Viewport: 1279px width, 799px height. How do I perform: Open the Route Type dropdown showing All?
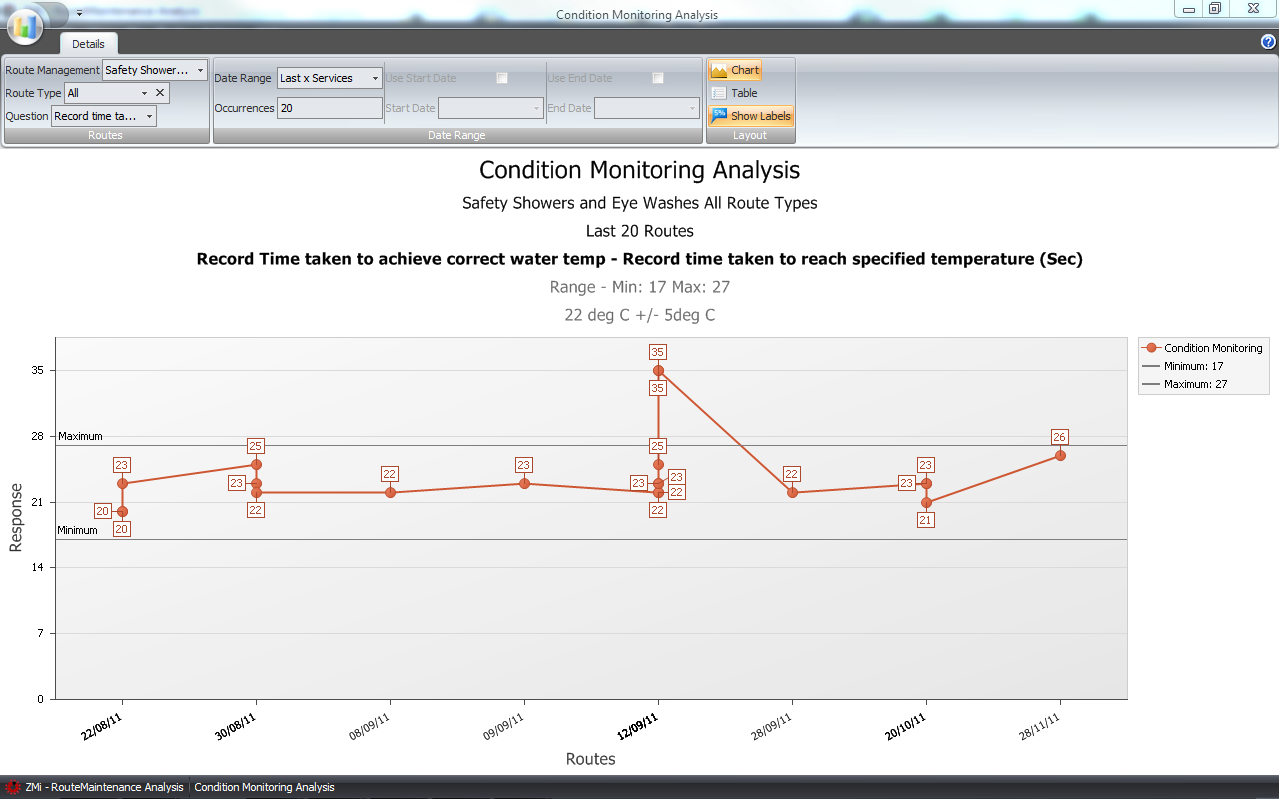(x=142, y=91)
